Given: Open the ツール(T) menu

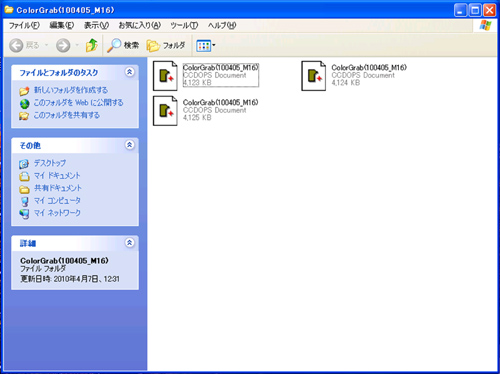Looking at the screenshot, I should pyautogui.click(x=184, y=25).
